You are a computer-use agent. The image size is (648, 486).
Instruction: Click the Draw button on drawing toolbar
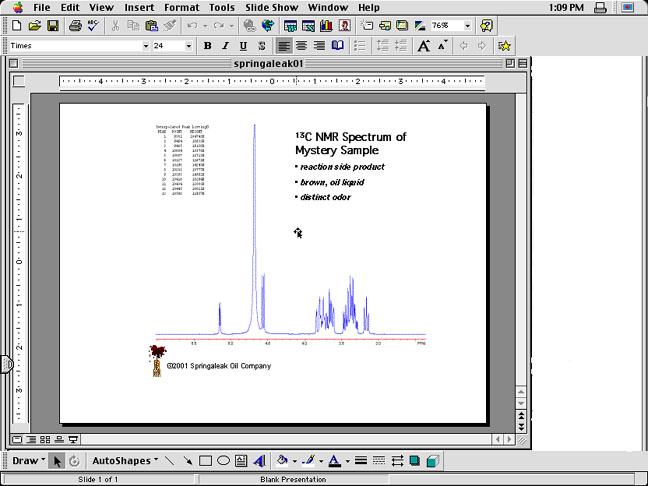tap(26, 461)
